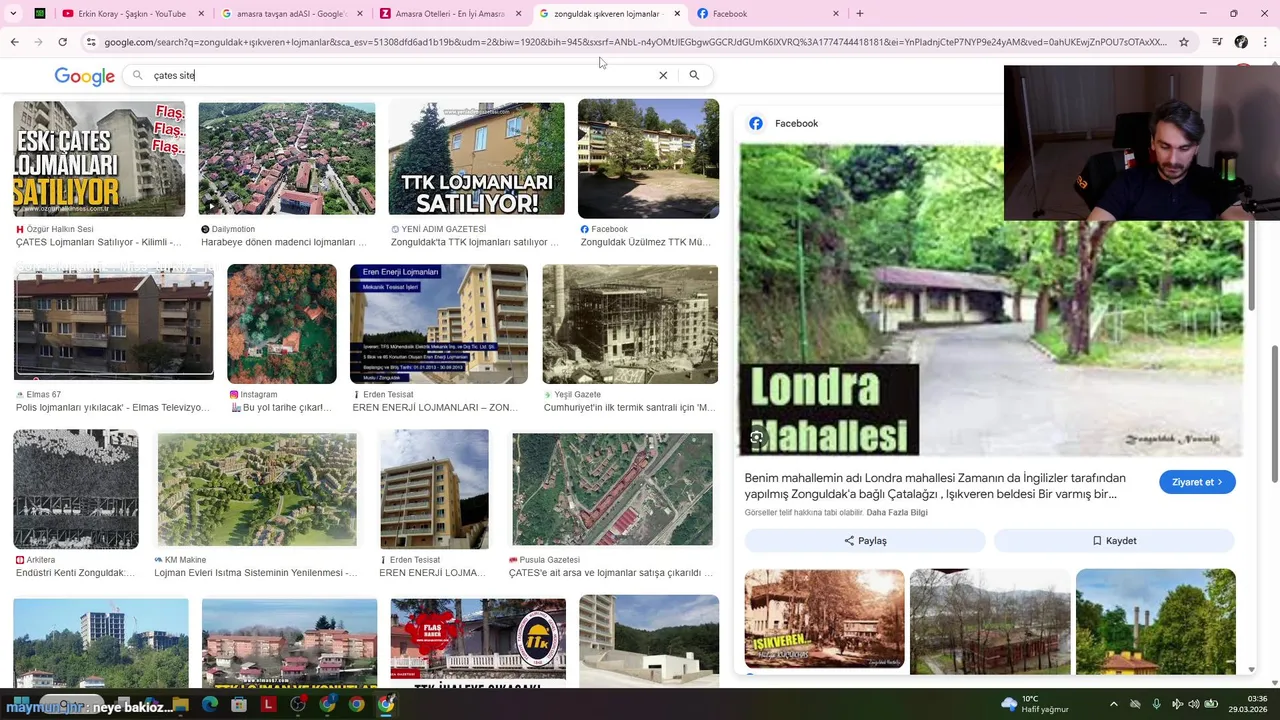This screenshot has width=1280, height=720.
Task: Switch to the Erkin Koray - Şaşkın YouTube tab
Action: tap(133, 14)
